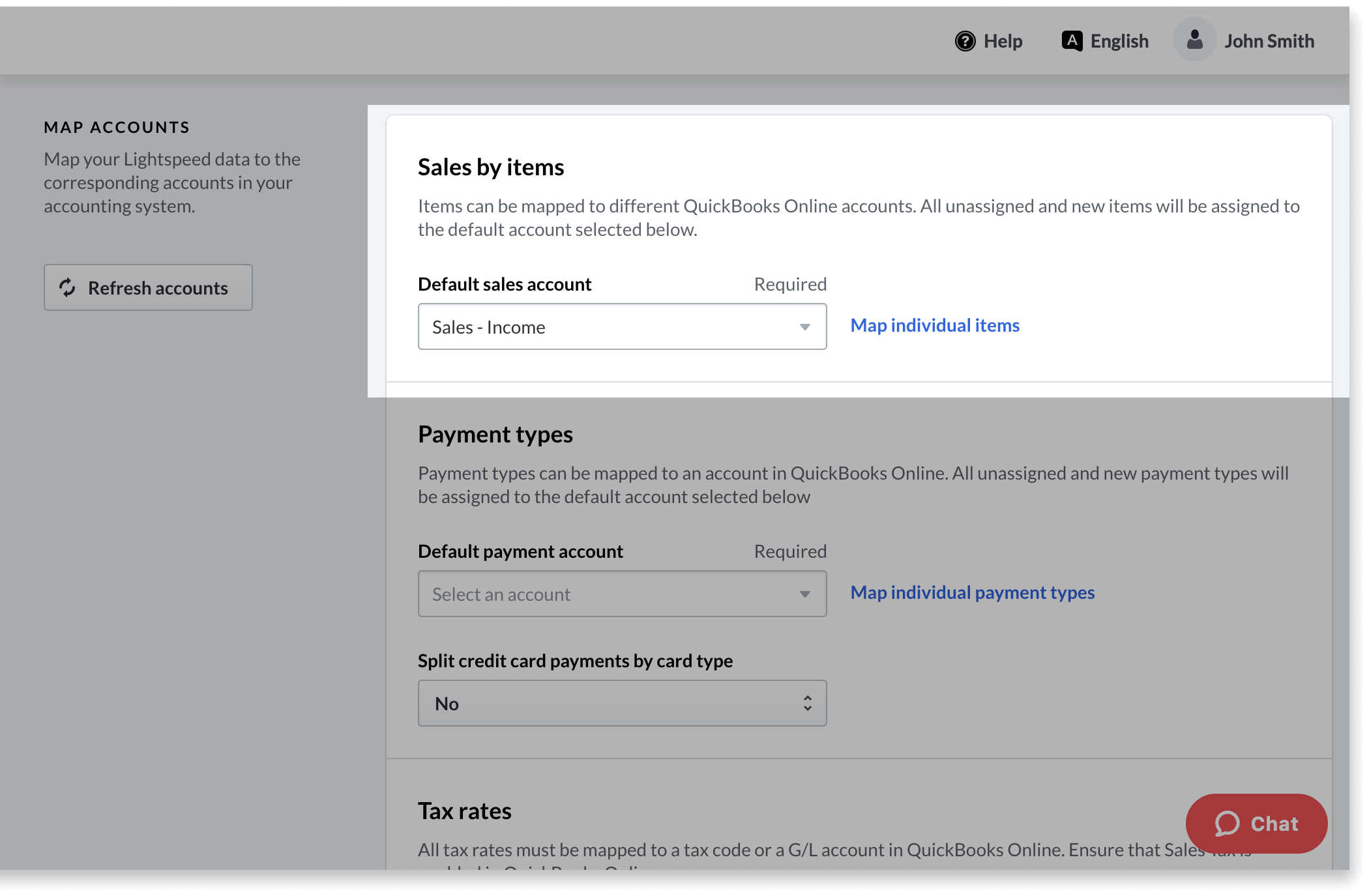Open the Help menu in the top bar

point(989,40)
